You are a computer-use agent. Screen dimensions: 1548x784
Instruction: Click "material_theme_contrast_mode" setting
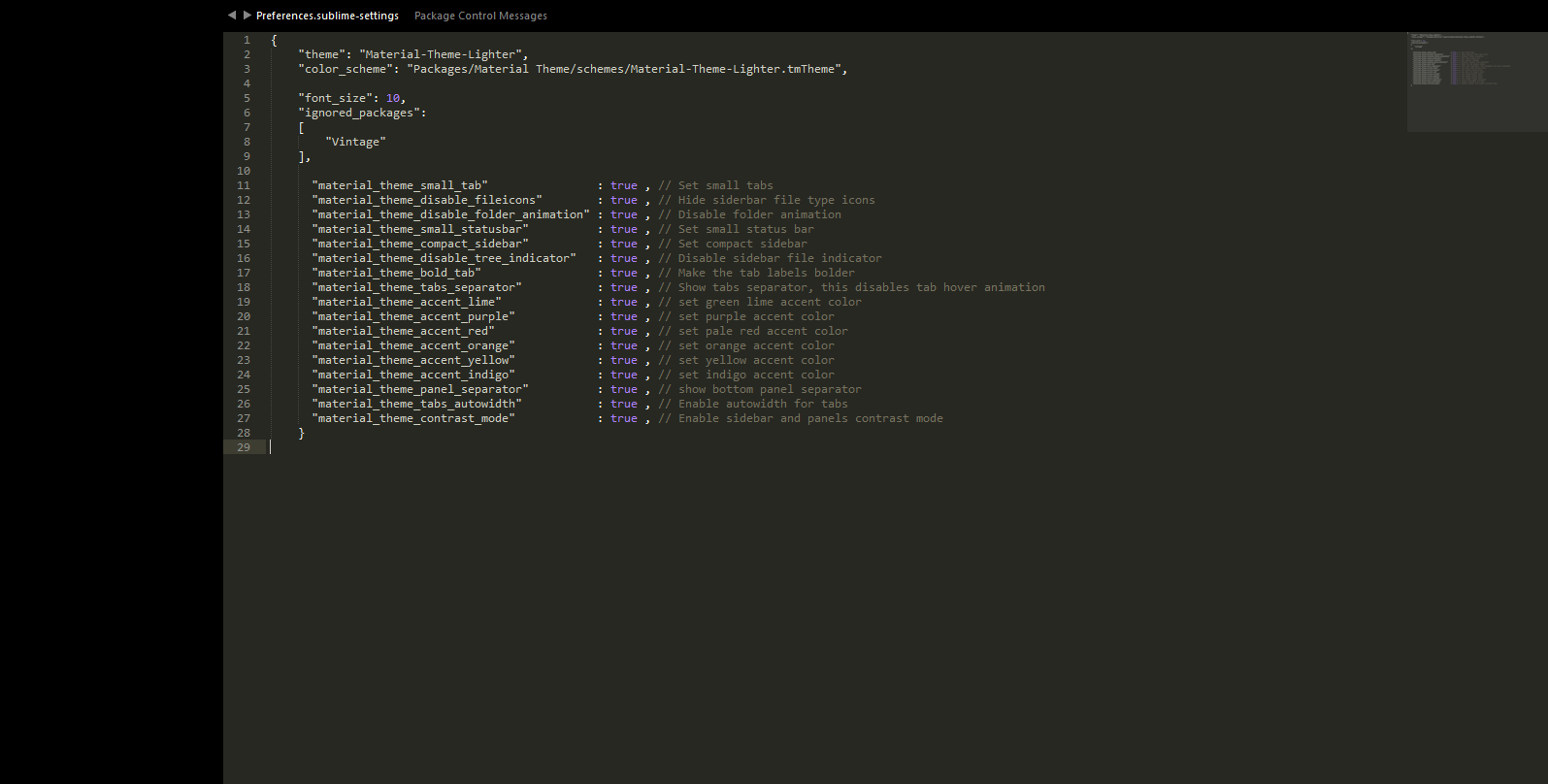click(x=413, y=418)
